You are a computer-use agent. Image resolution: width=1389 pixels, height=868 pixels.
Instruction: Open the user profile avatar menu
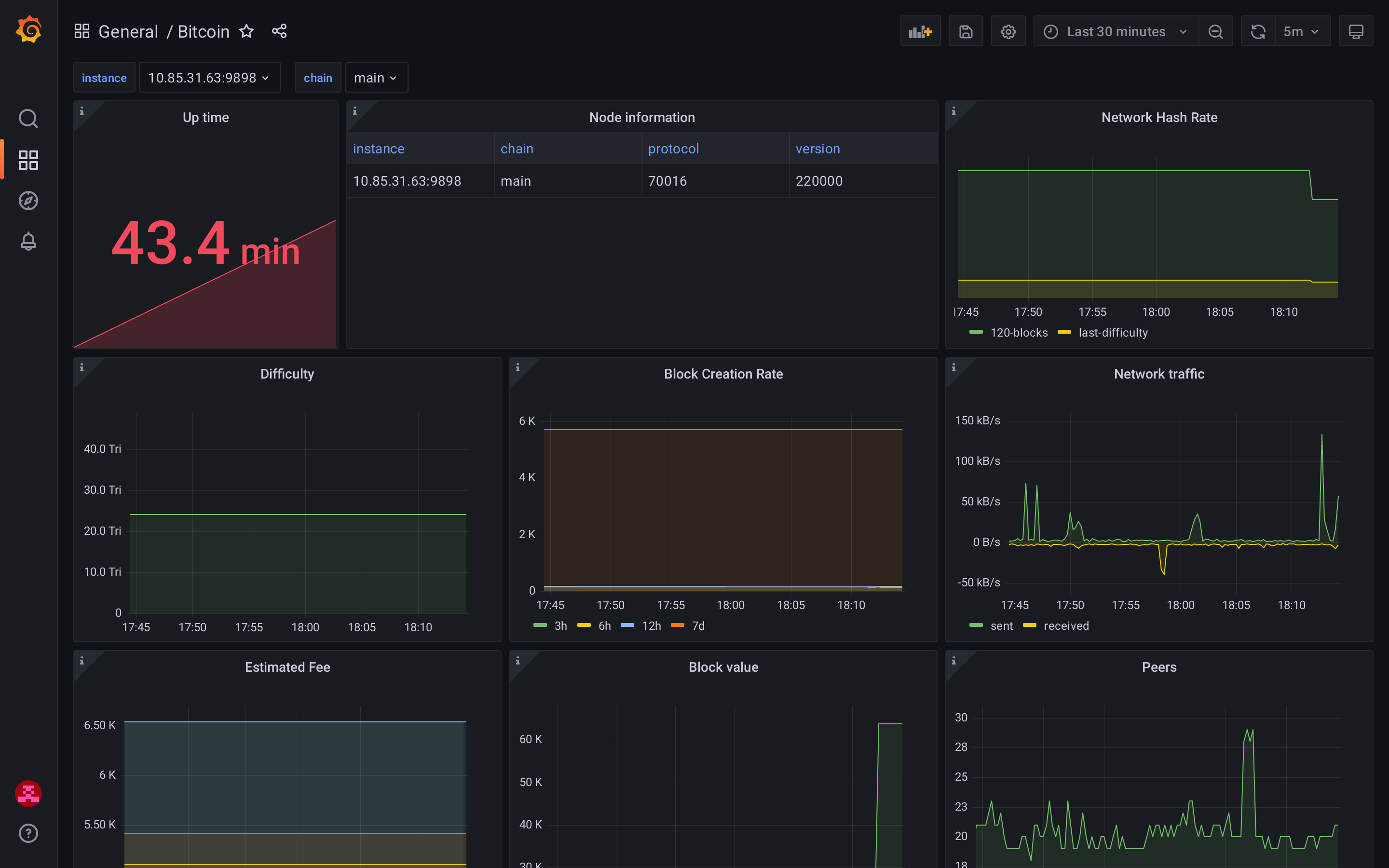pyautogui.click(x=28, y=793)
